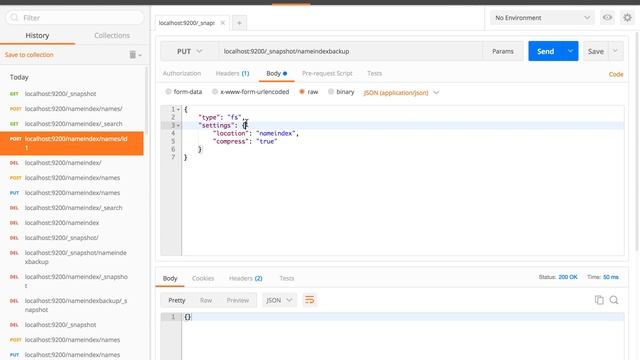The height and width of the screenshot is (360, 640).
Task: Select form-data body type
Action: (x=168, y=92)
